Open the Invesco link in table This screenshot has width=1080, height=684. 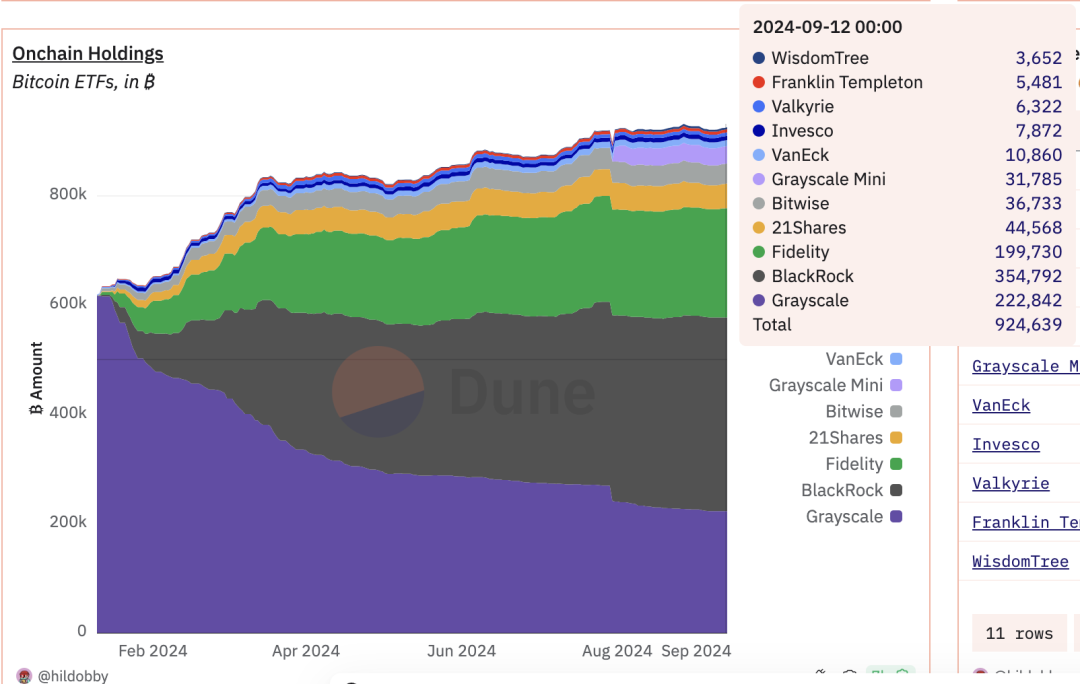click(x=1005, y=444)
